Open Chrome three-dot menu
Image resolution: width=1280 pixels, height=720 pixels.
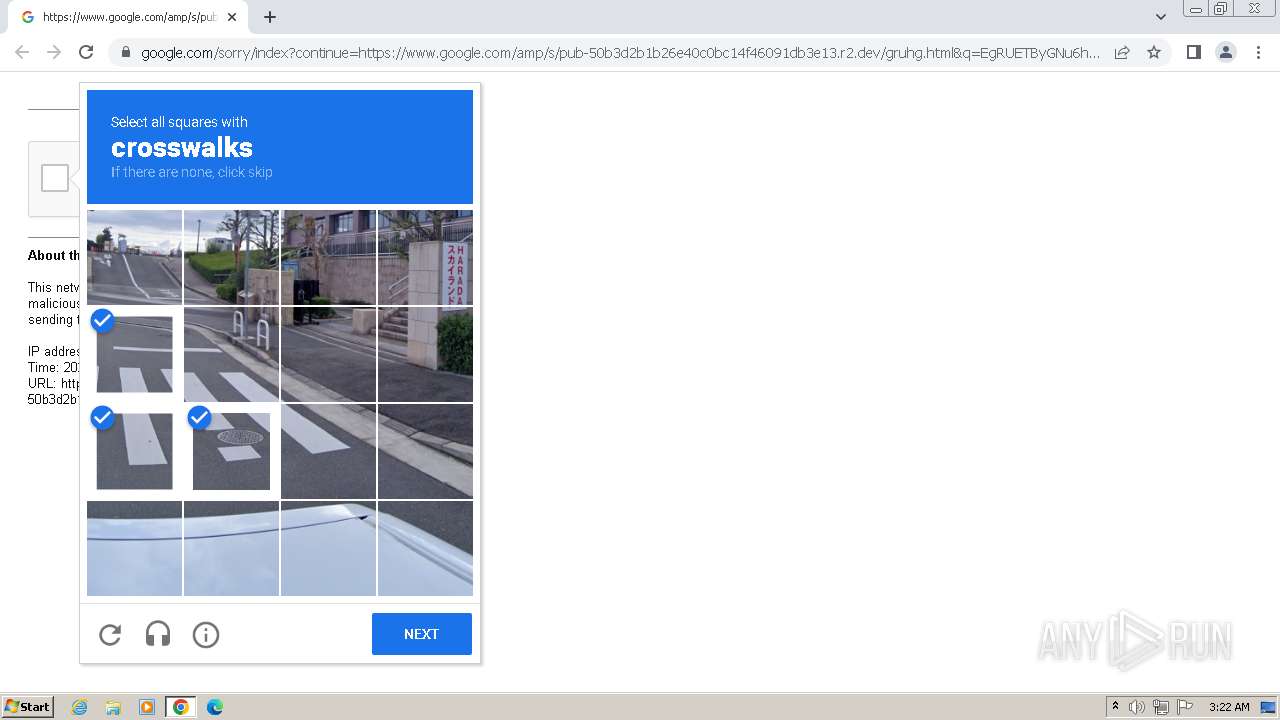(x=1259, y=52)
